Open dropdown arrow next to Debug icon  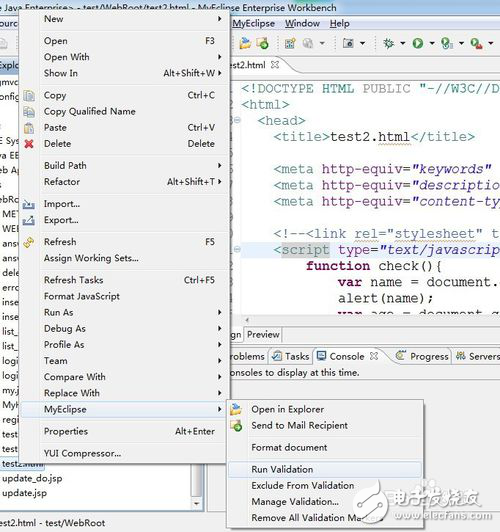pos(403,43)
